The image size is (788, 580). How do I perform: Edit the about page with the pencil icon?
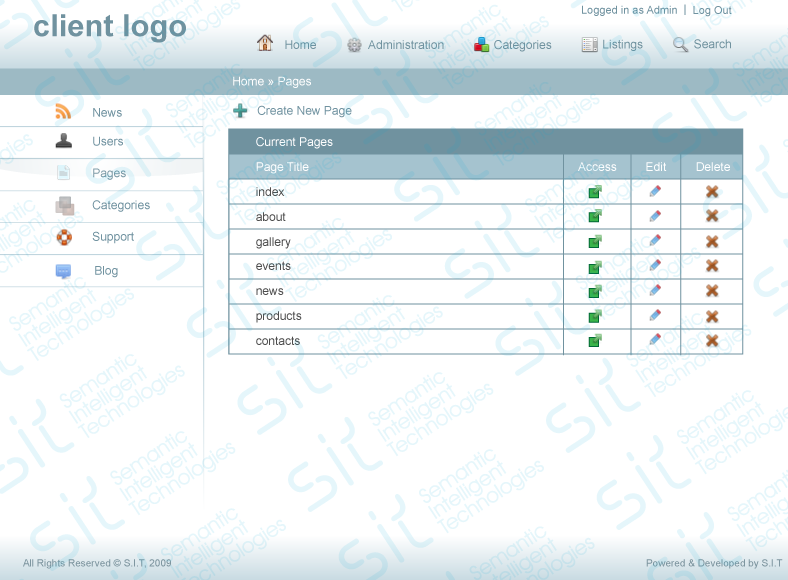click(x=655, y=217)
